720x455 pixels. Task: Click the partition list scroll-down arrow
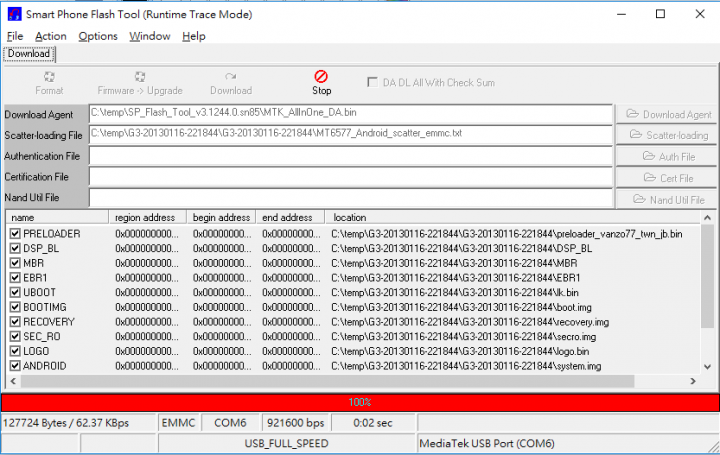(707, 367)
